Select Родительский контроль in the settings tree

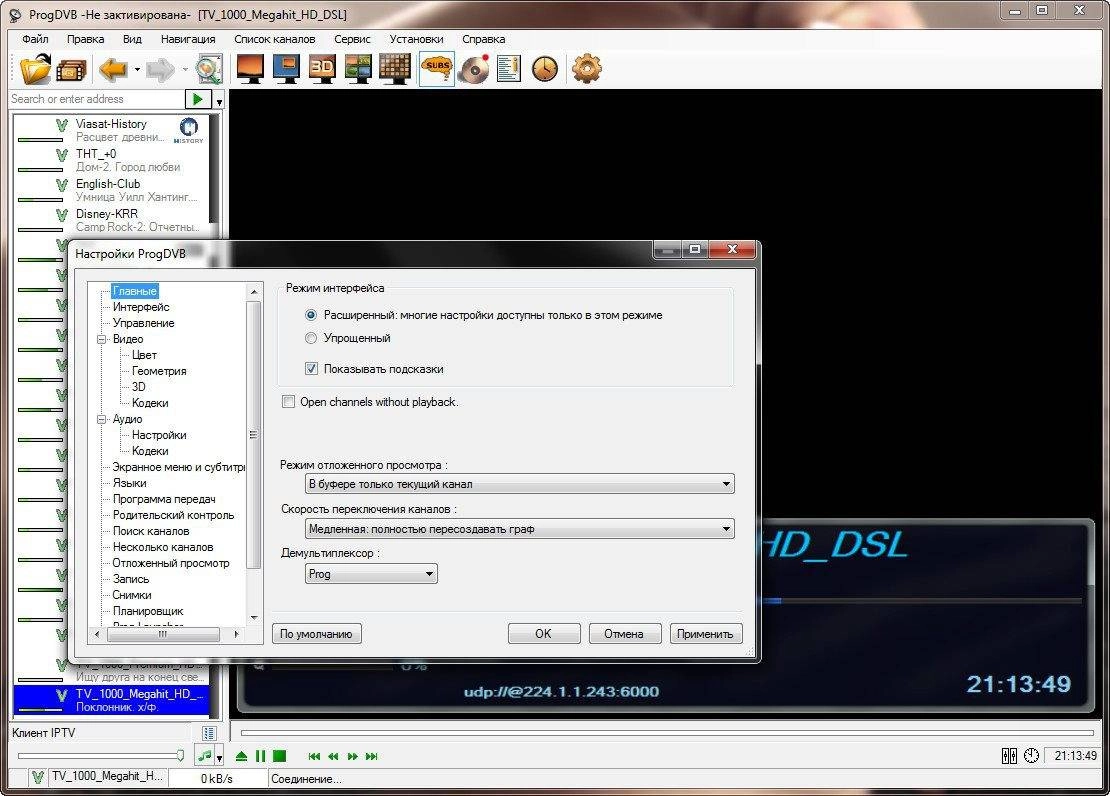pyautogui.click(x=173, y=516)
